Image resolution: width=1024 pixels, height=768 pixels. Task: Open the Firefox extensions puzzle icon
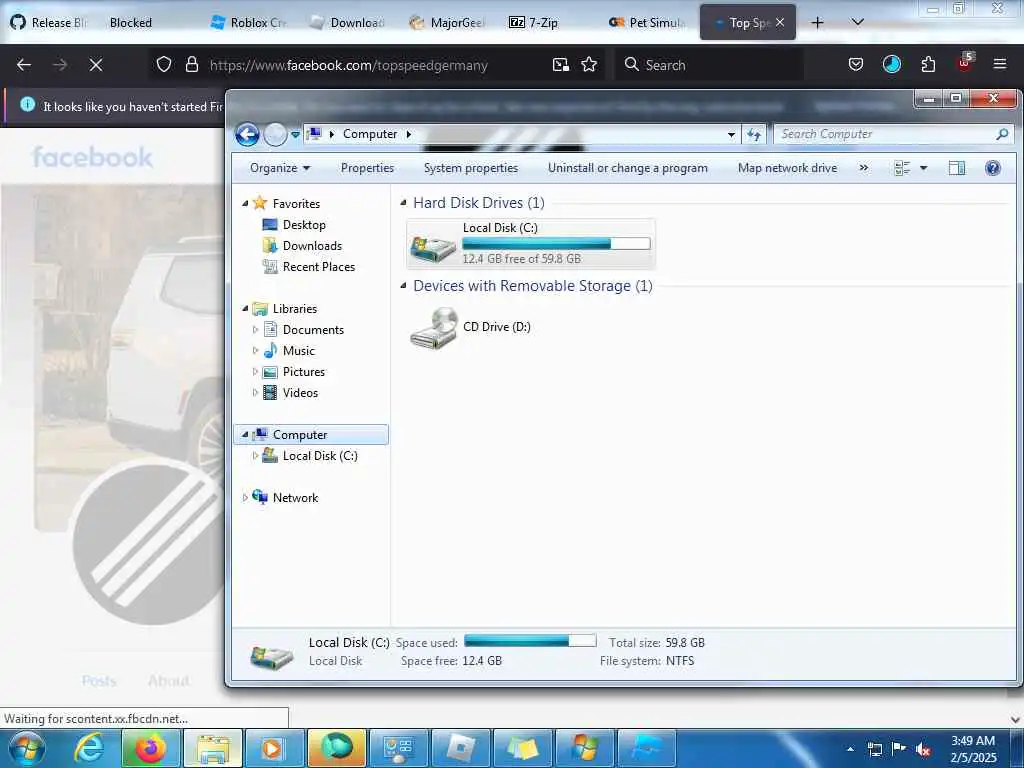coord(928,65)
